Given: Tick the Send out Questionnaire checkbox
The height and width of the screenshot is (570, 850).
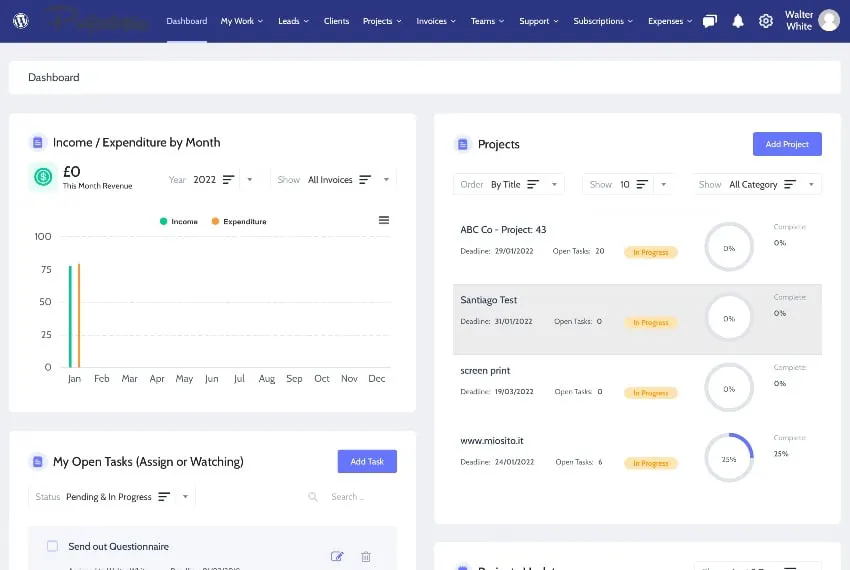Looking at the screenshot, I should 52,546.
